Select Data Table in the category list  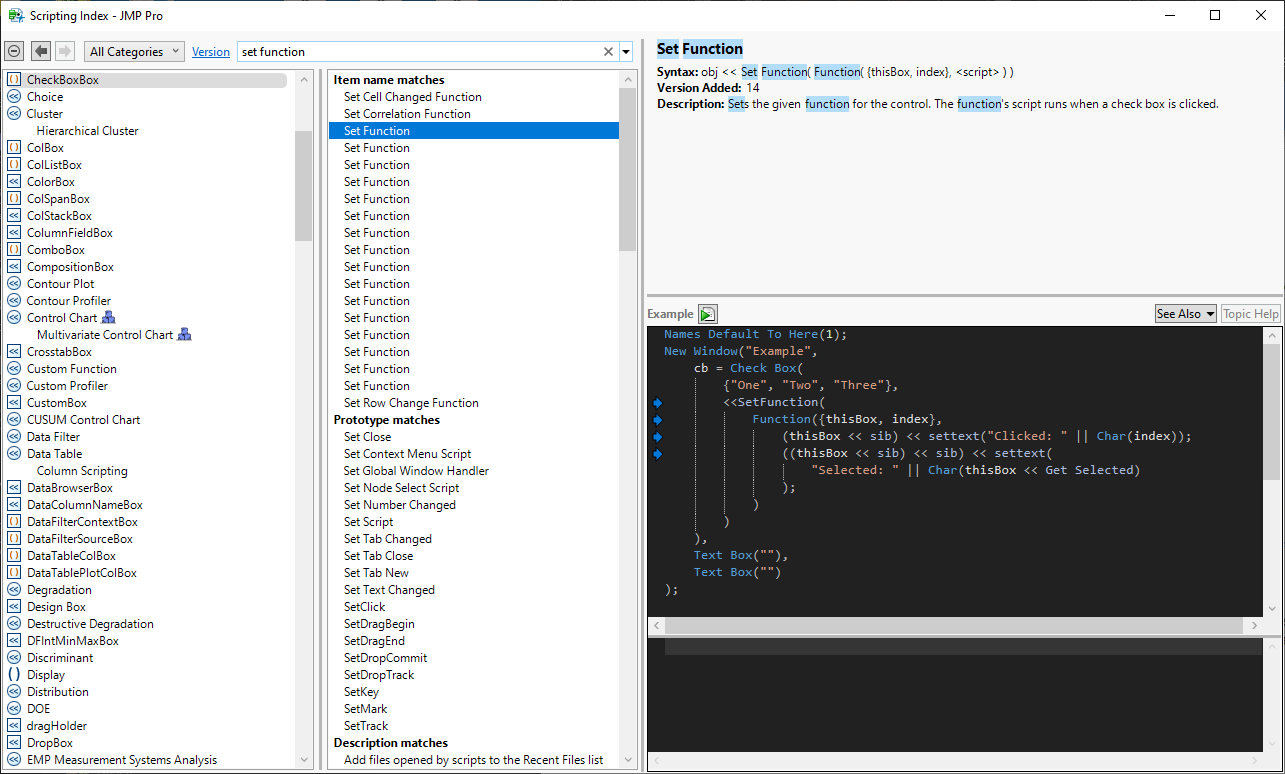[x=54, y=454]
